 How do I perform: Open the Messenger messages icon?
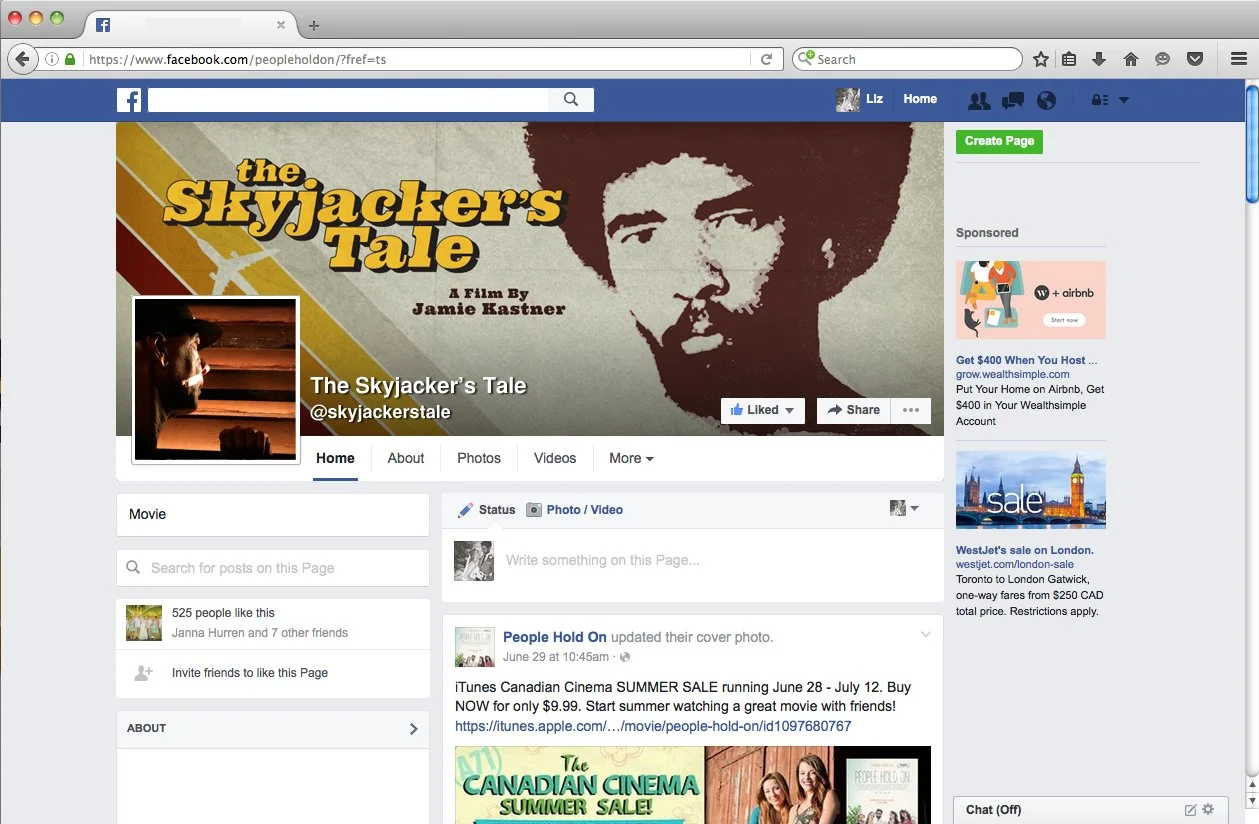1012,100
